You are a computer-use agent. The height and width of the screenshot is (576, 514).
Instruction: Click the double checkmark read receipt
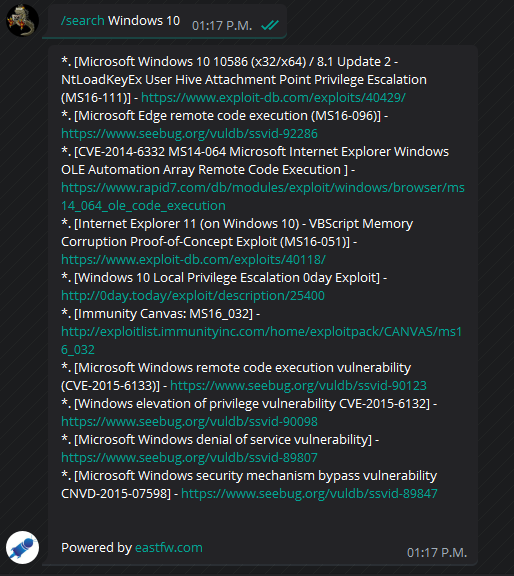(270, 25)
